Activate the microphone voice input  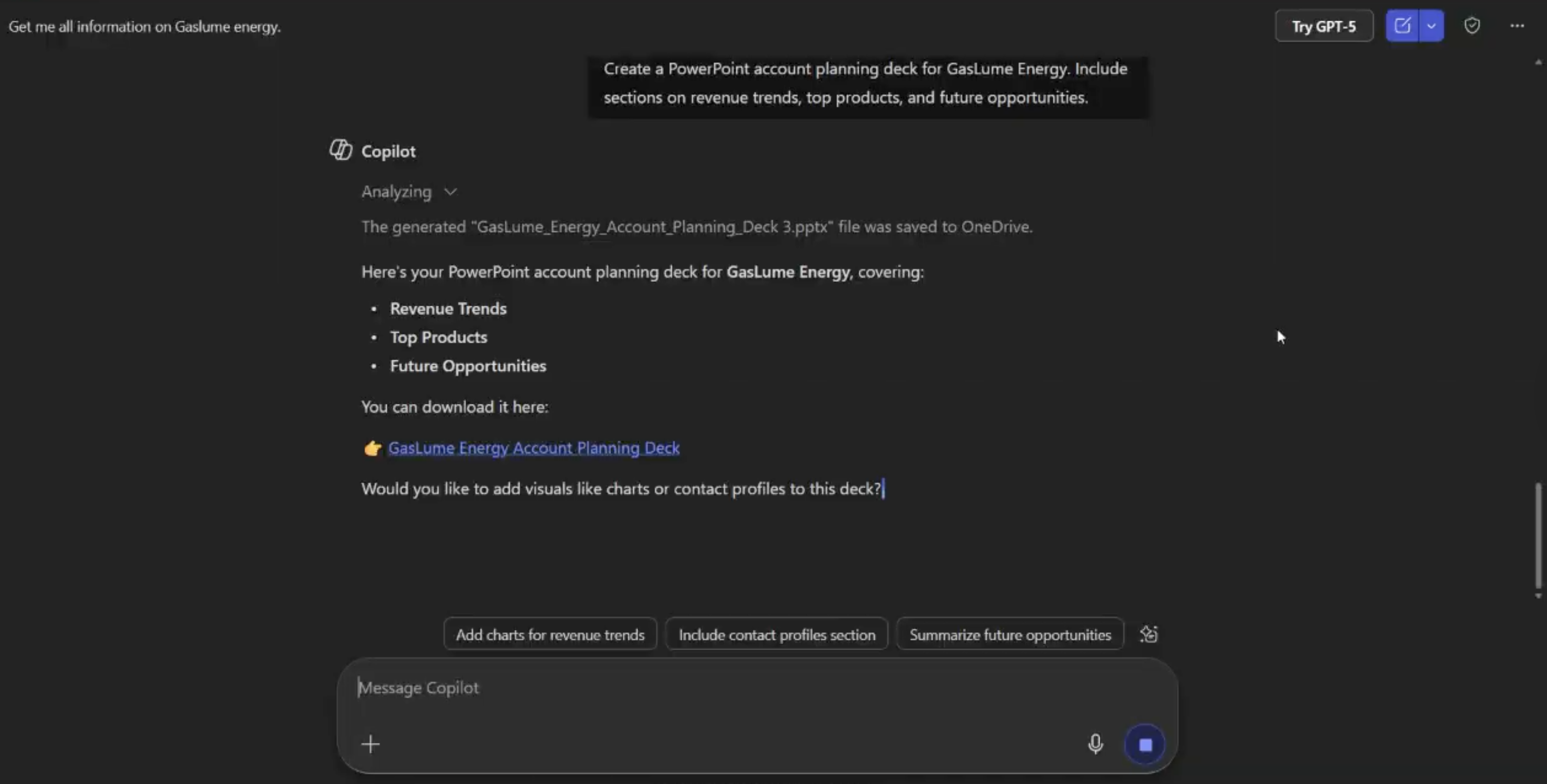(x=1095, y=744)
